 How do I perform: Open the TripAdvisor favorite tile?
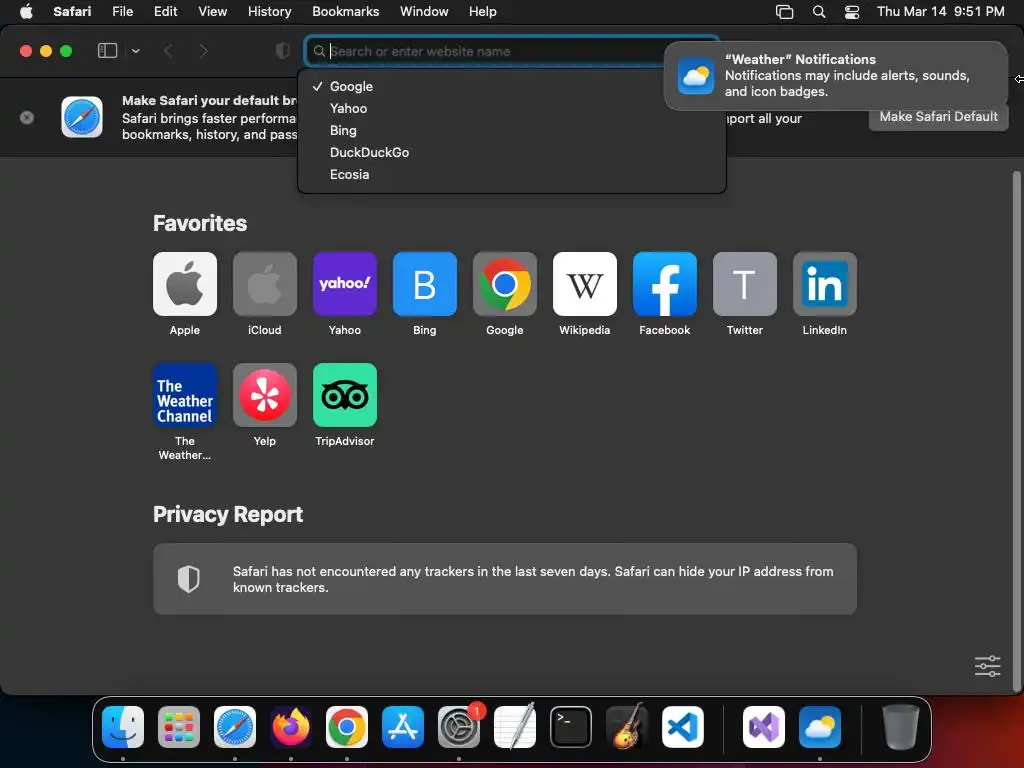click(x=345, y=395)
